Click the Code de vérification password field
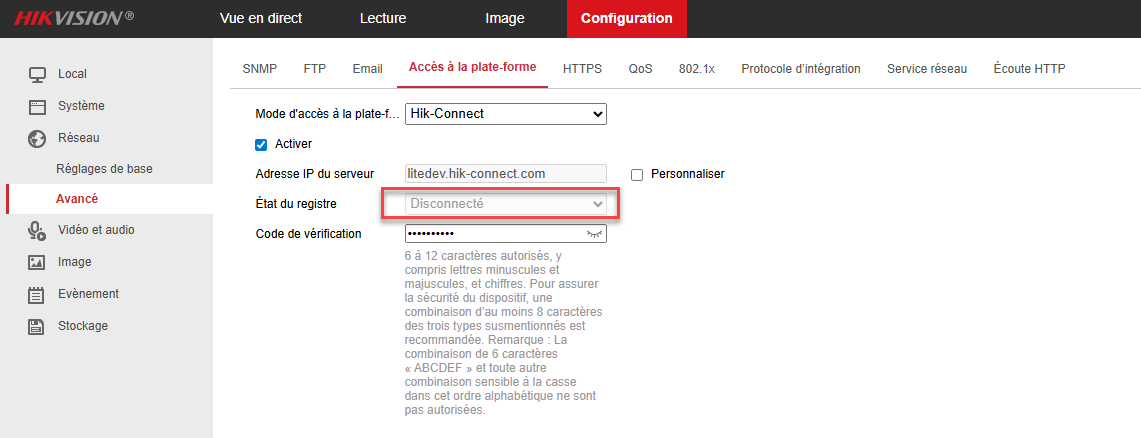 click(506, 234)
